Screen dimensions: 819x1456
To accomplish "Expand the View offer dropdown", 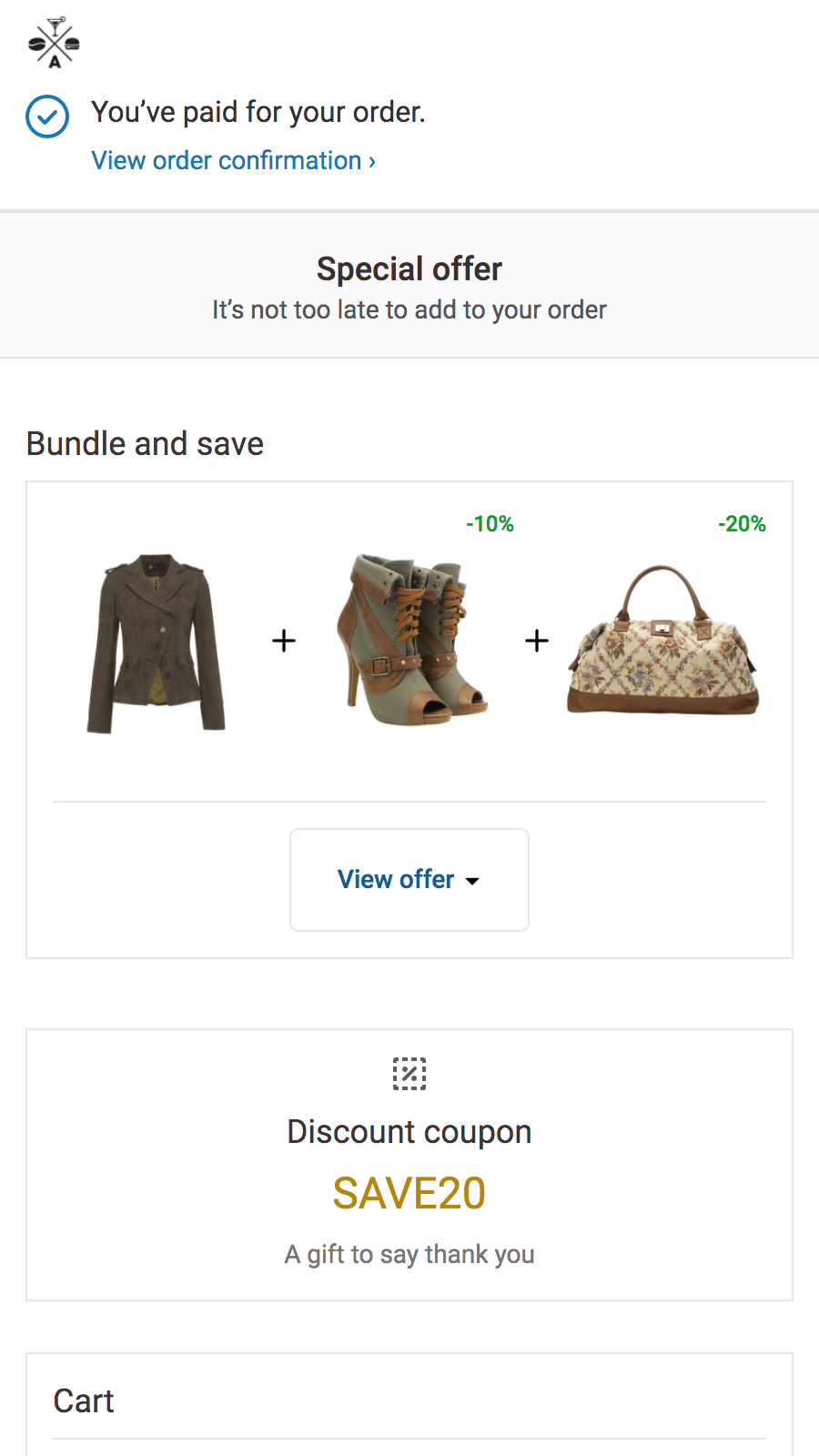I will (x=409, y=879).
